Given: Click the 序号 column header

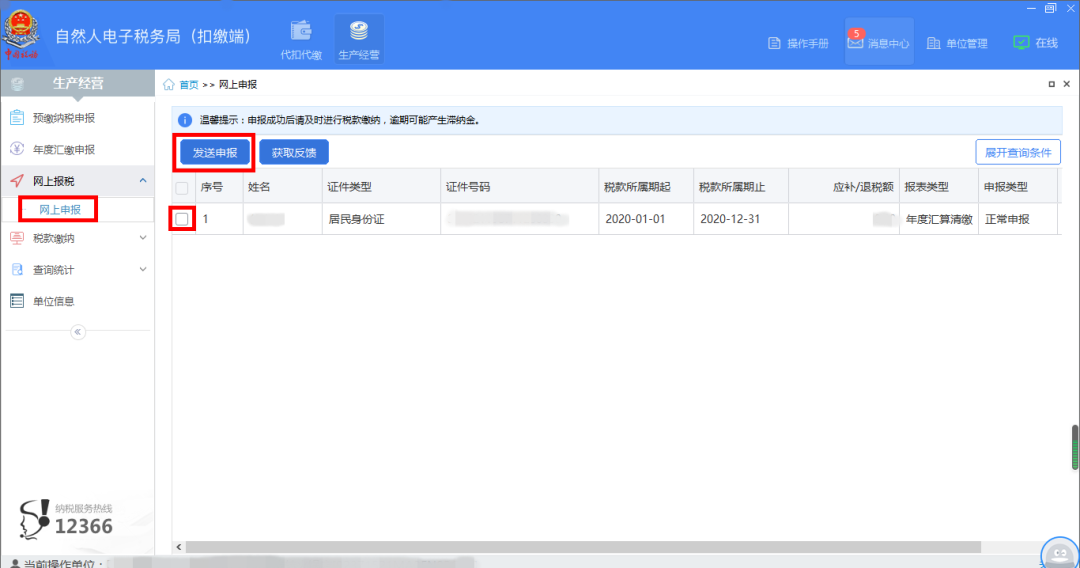Looking at the screenshot, I should click(x=219, y=187).
